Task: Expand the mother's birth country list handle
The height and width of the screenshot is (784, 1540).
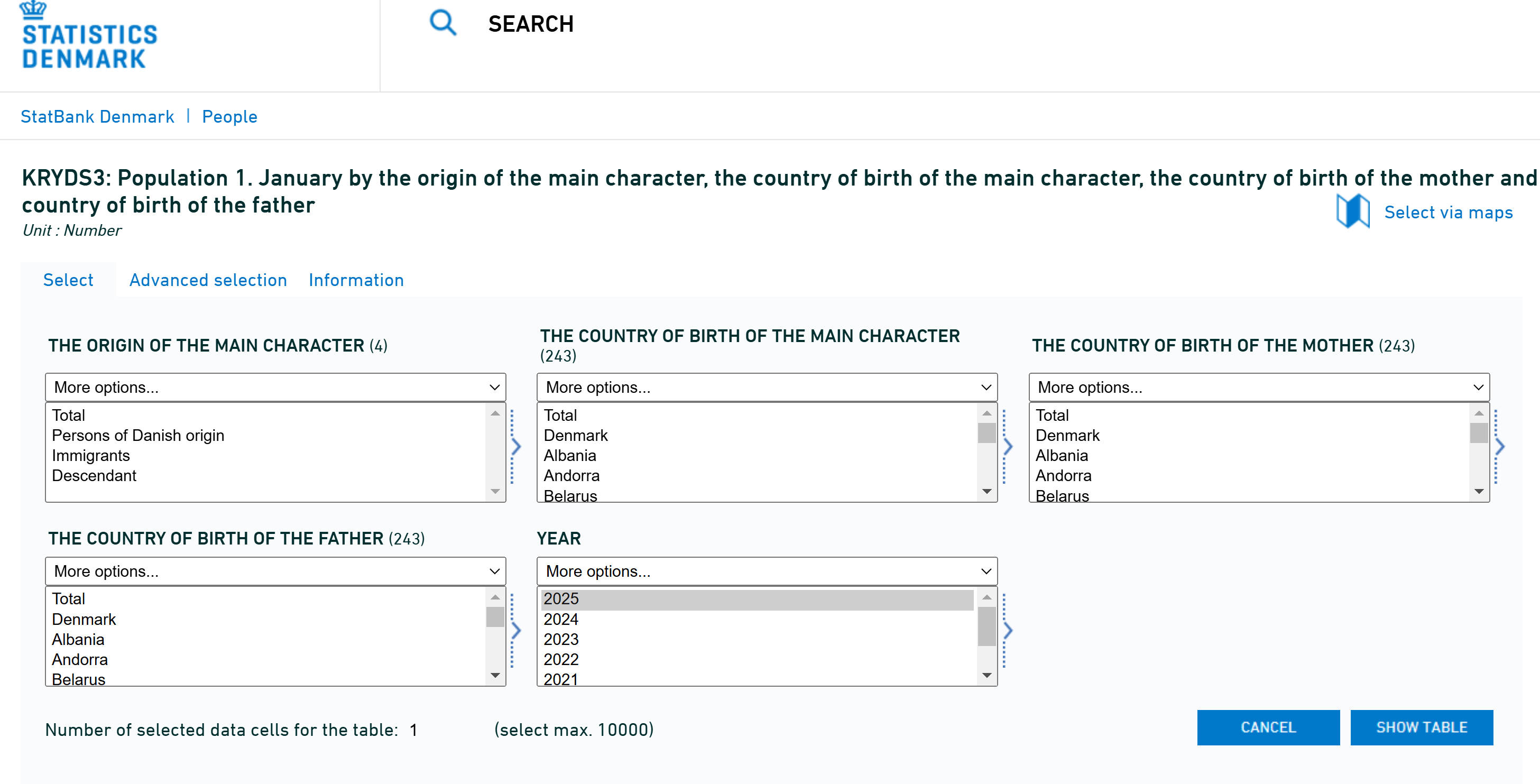Action: click(x=1499, y=447)
